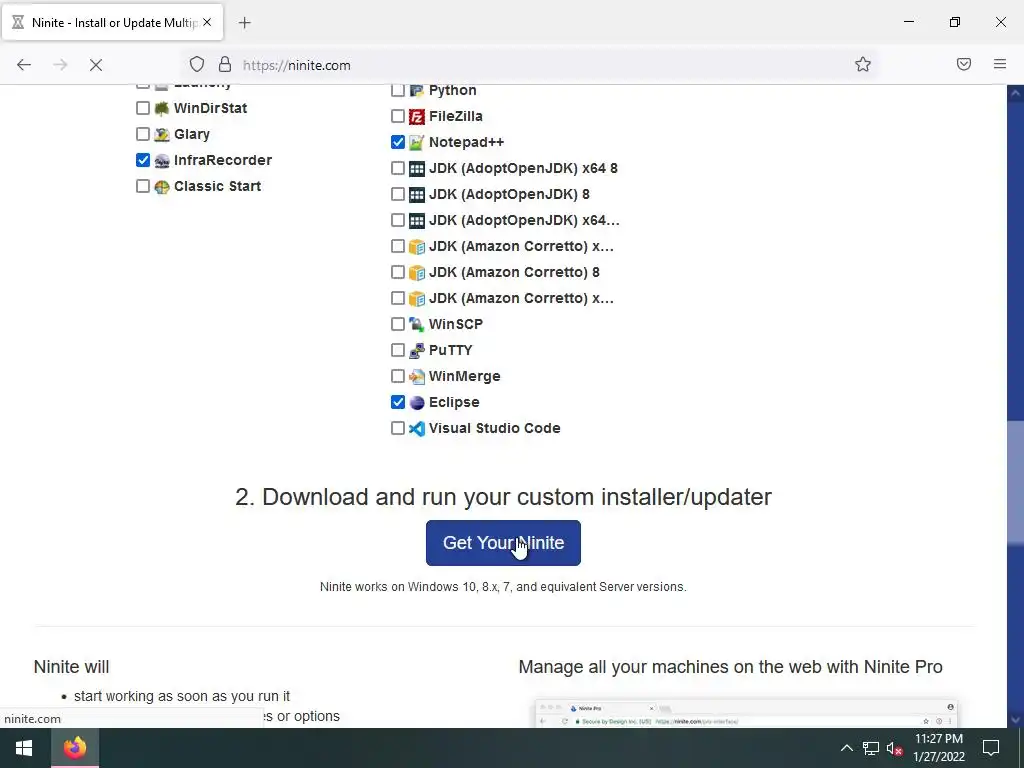Click the 'JDK (AdoptOpenJDK) x64...' label

pyautogui.click(x=524, y=220)
